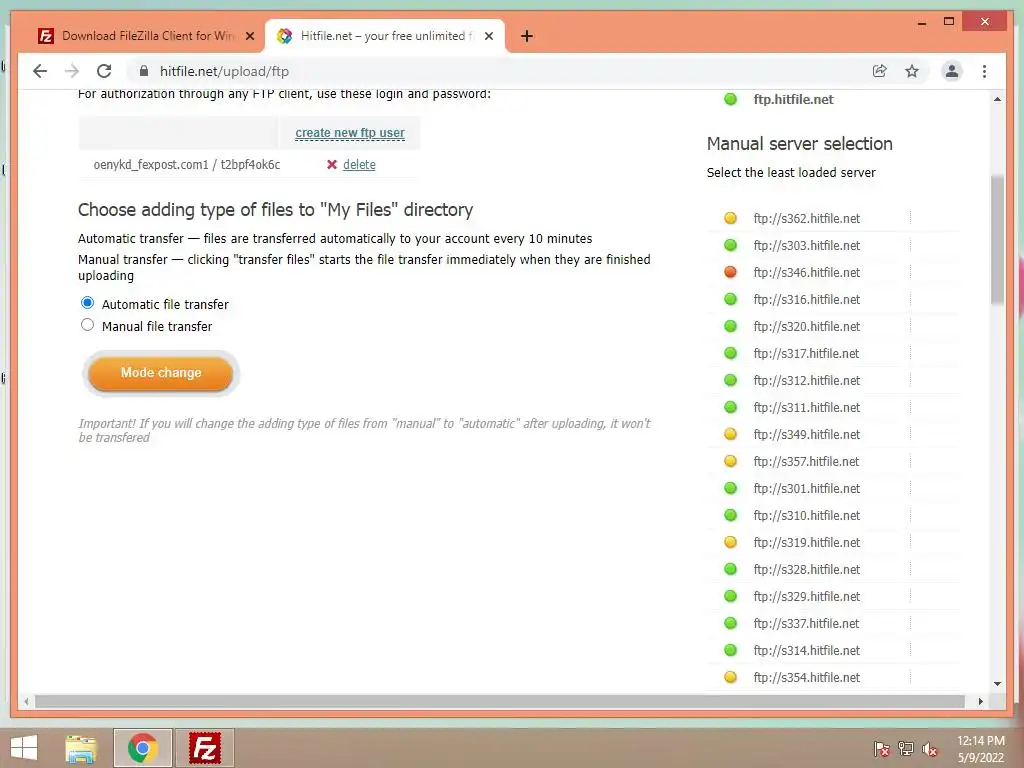Viewport: 1024px width, 768px height.
Task: Select ftp://s346.hitfile.net server
Action: click(807, 272)
